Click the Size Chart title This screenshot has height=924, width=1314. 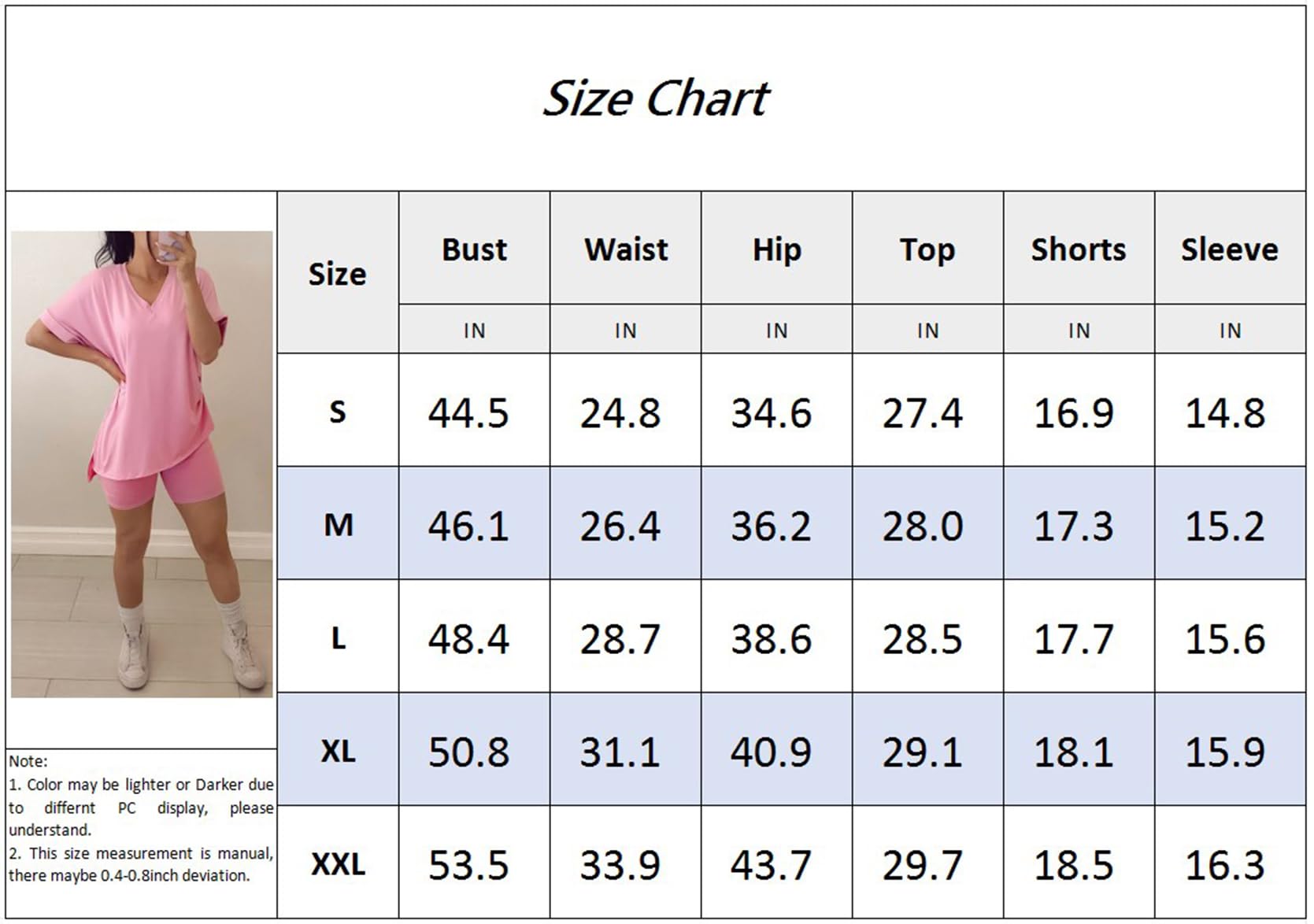tap(656, 99)
